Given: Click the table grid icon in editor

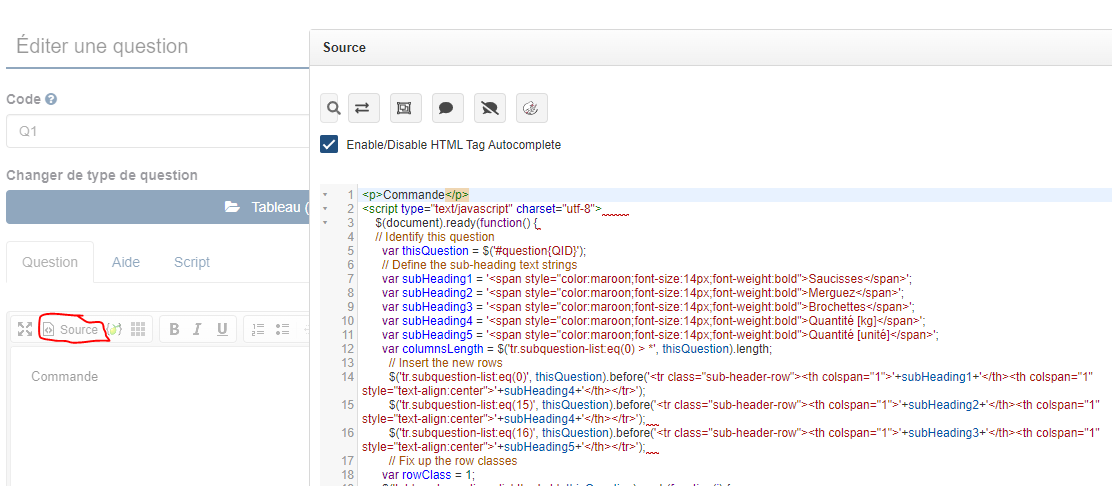Looking at the screenshot, I should coord(139,329).
